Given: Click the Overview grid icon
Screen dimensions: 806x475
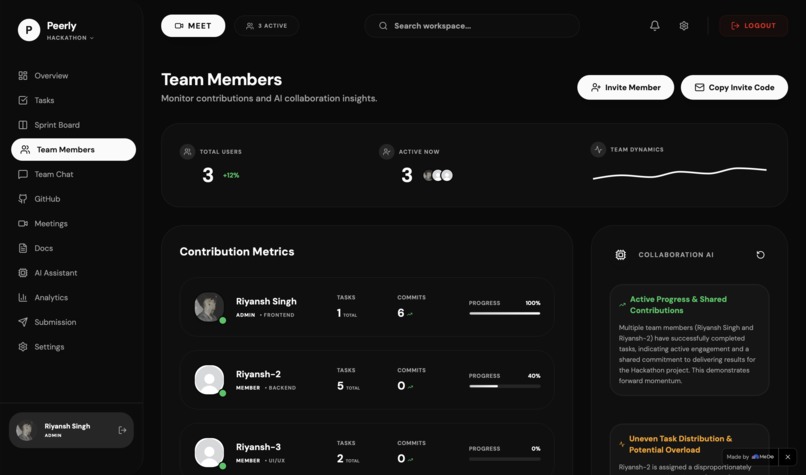Looking at the screenshot, I should pos(23,76).
